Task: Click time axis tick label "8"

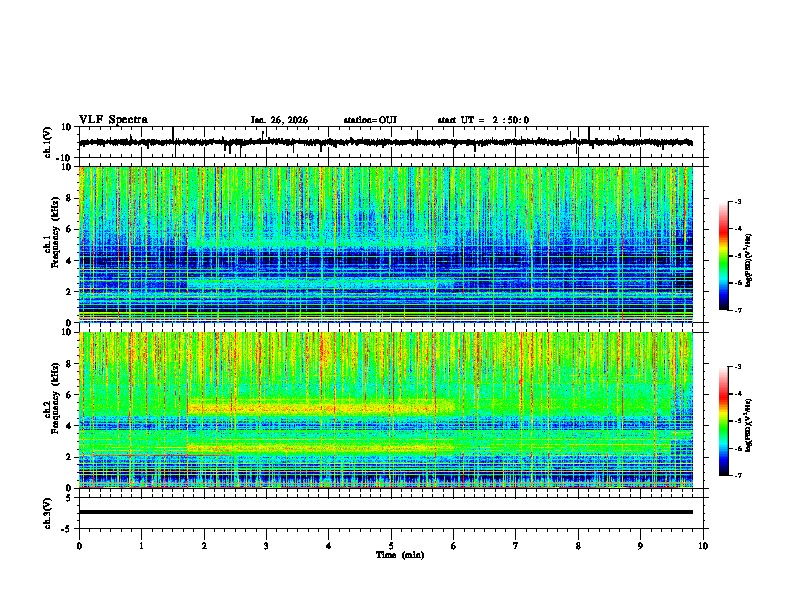Action: click(x=578, y=546)
